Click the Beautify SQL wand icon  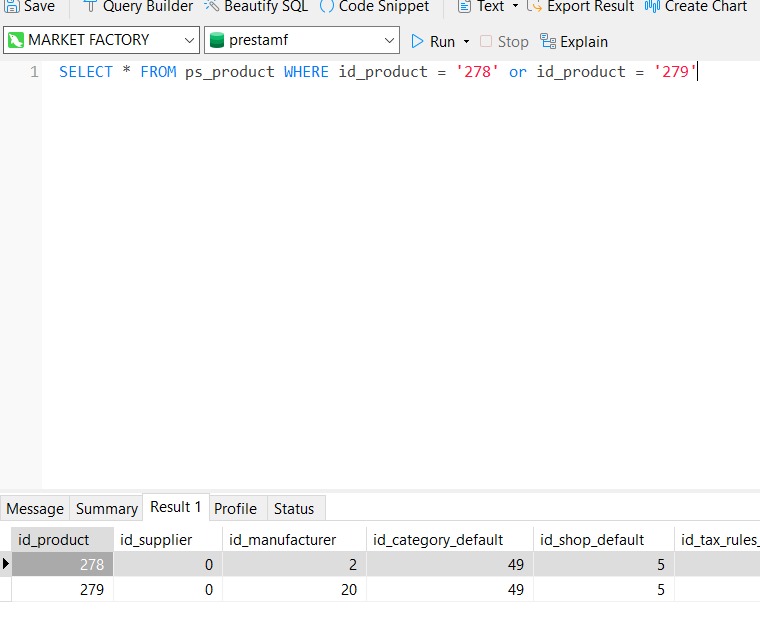coord(211,6)
